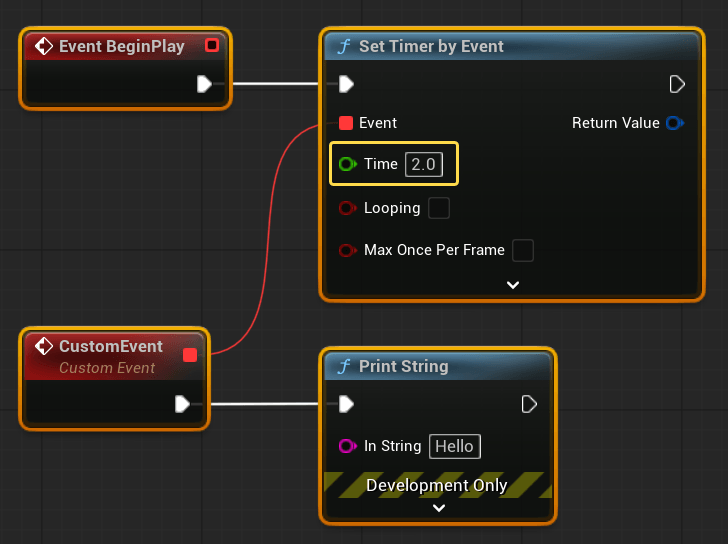728x544 pixels.
Task: Enable the Looping checkbox
Action: coord(438,208)
